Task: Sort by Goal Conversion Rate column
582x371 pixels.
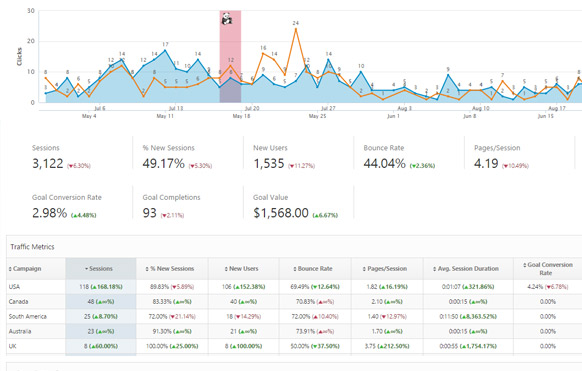Action: [547, 269]
